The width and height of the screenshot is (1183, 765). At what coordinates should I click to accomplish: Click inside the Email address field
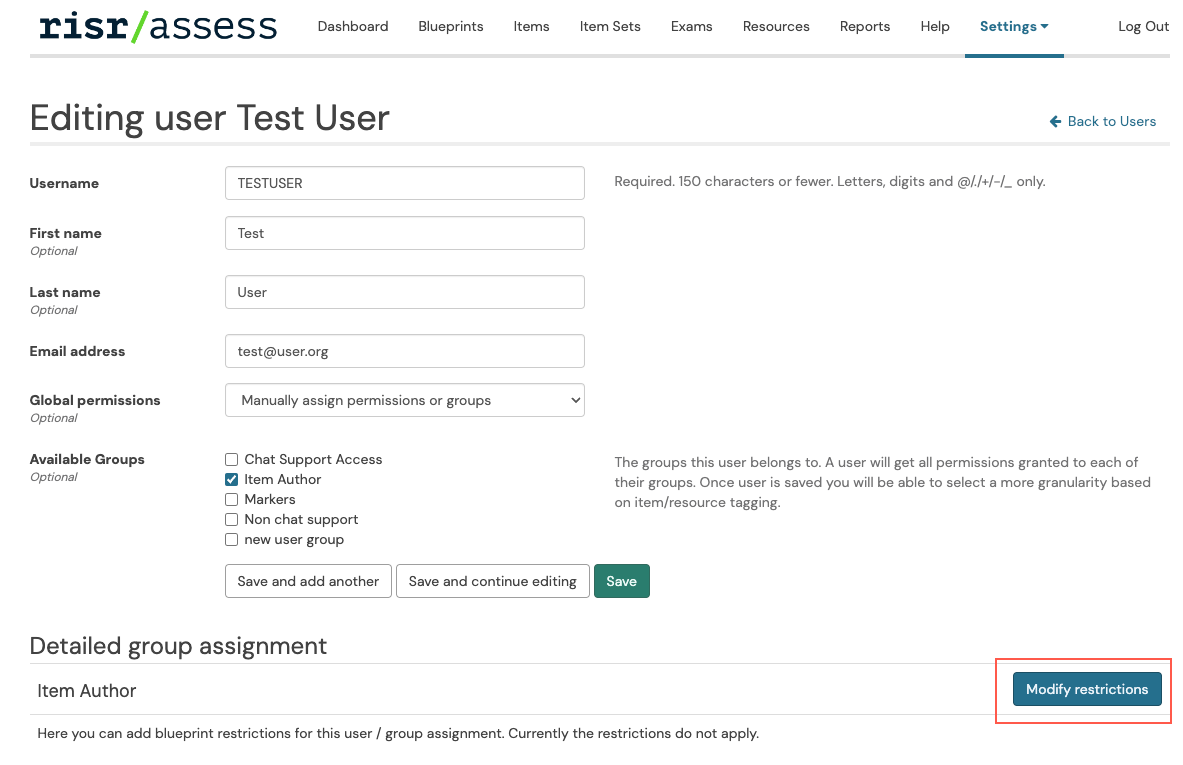coord(404,351)
